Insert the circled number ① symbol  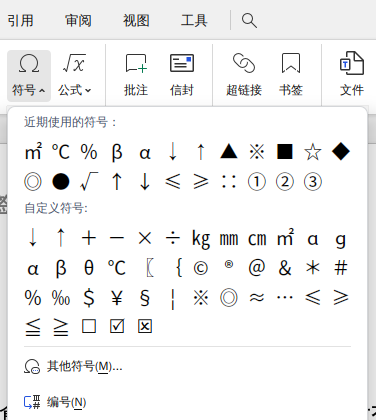(x=257, y=182)
